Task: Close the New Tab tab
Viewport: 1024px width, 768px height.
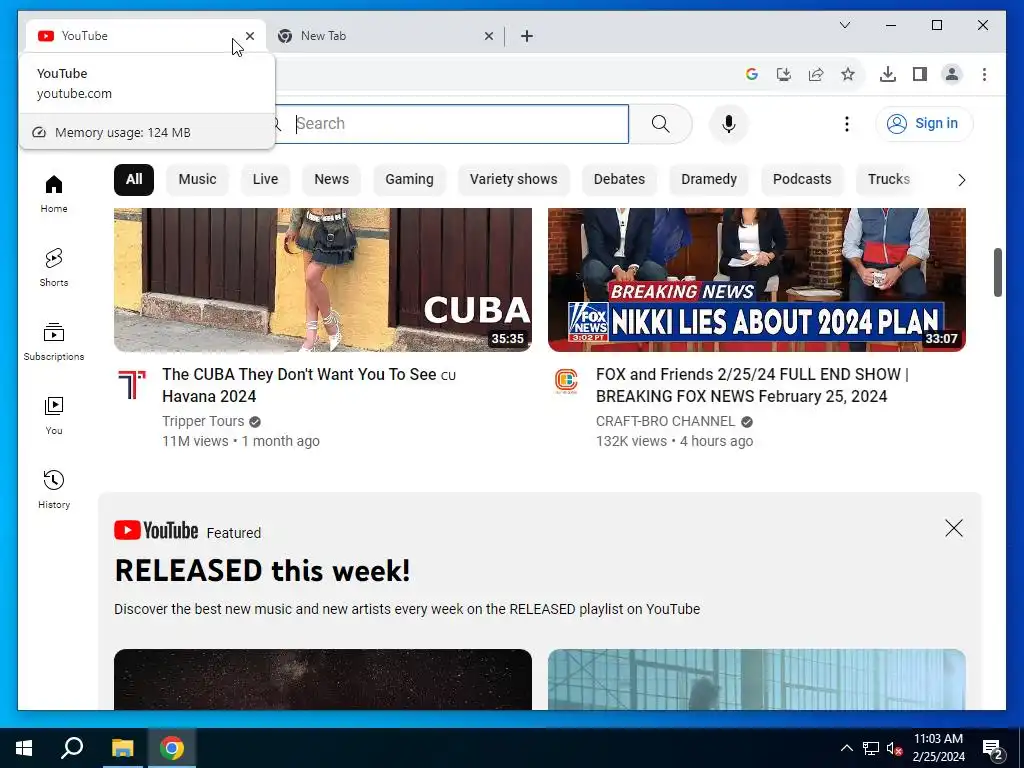Action: [x=488, y=36]
